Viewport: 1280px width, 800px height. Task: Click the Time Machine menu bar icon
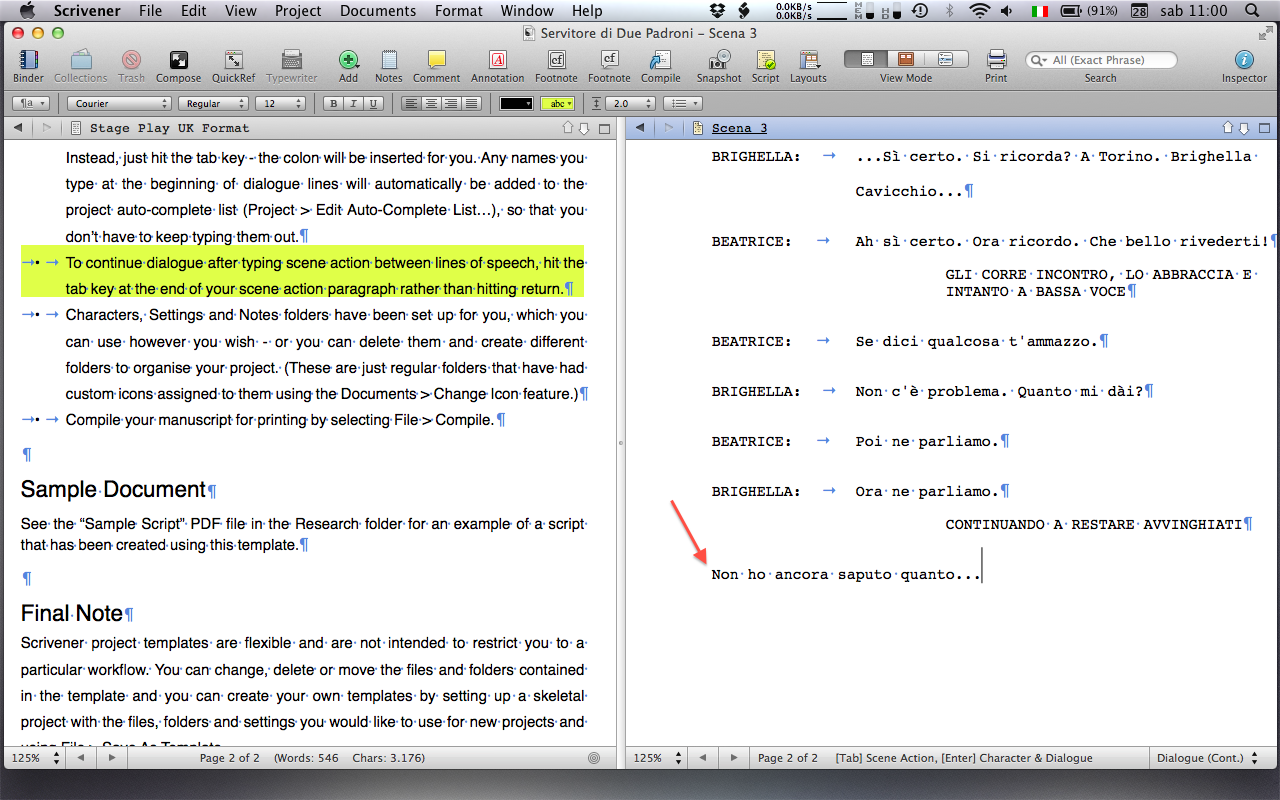919,11
